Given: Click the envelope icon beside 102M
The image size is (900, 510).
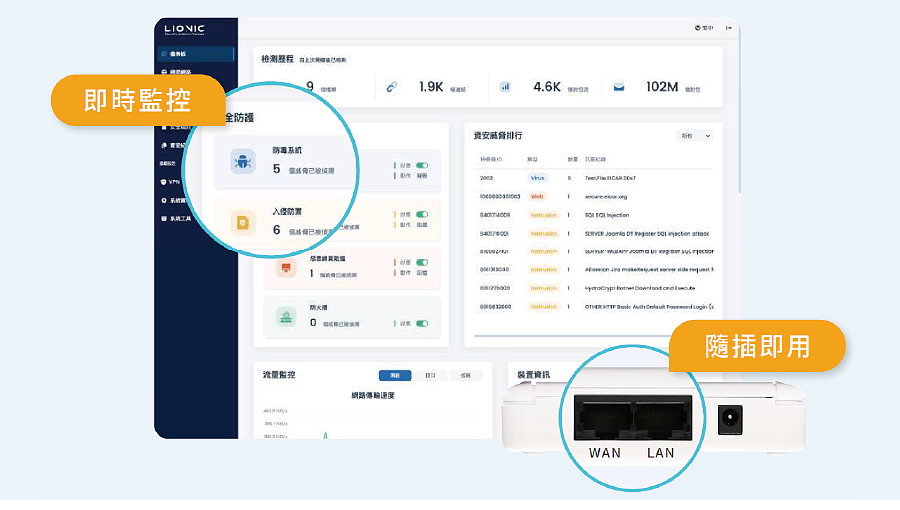Looking at the screenshot, I should pos(619,87).
